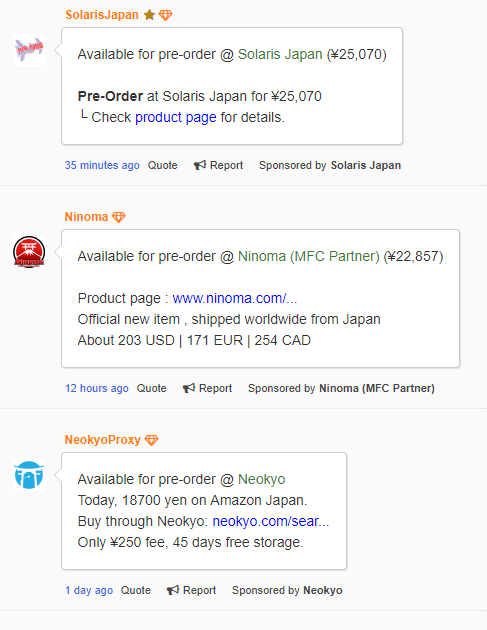Click the green 'Ninoma (MFC Partner)' shop link

pos(309,256)
